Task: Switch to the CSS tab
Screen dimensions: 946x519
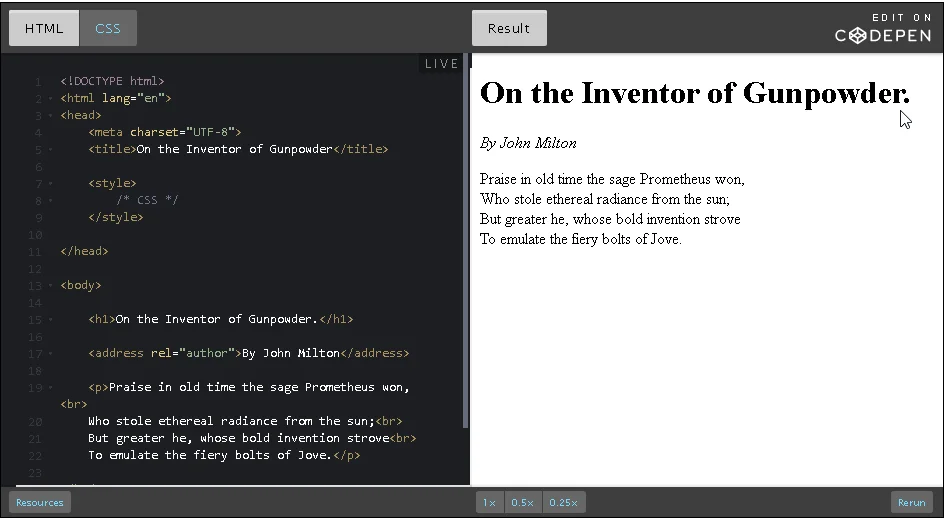Action: tap(108, 28)
